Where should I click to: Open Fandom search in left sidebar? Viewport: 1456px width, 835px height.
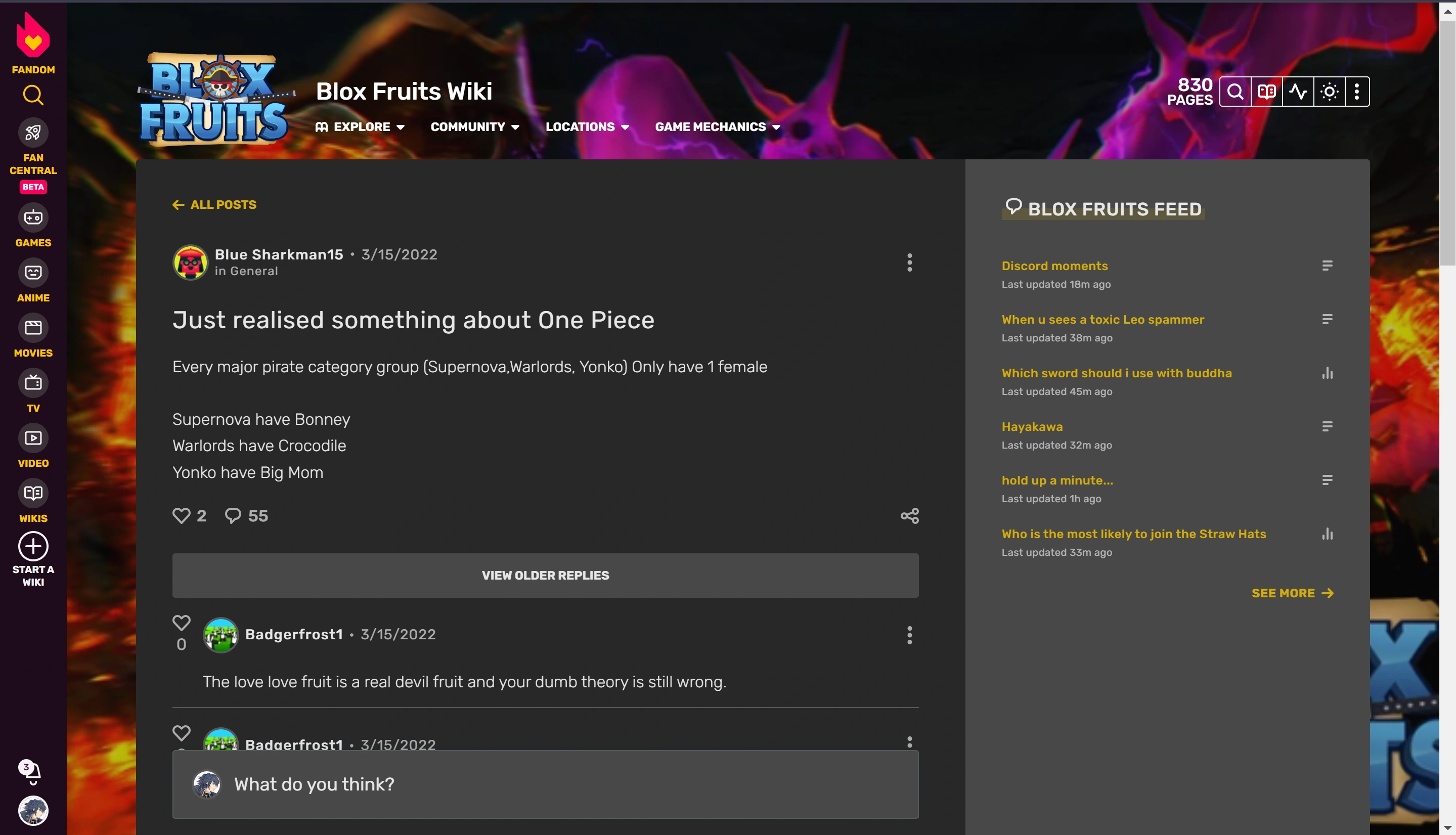[x=33, y=95]
